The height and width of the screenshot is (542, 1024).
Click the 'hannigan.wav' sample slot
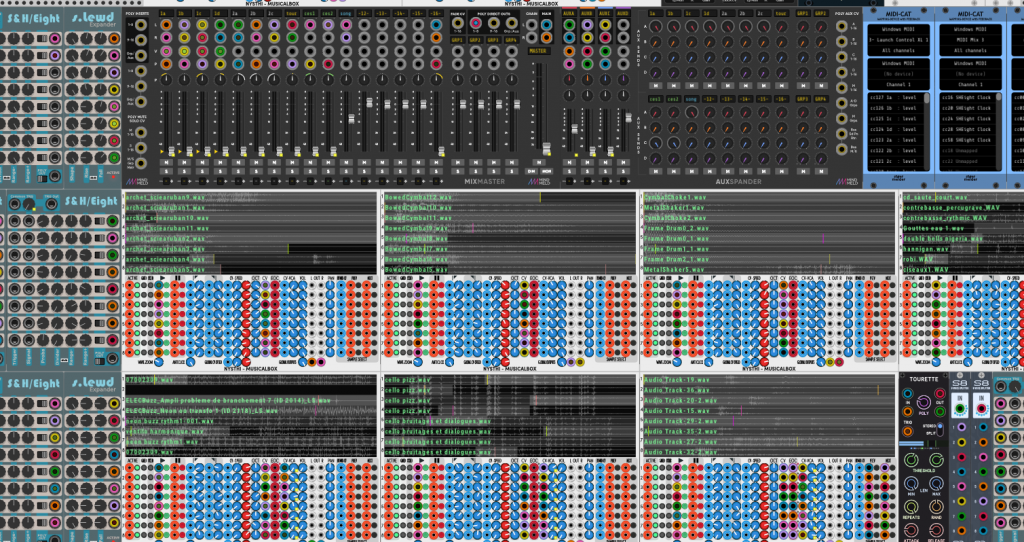click(x=961, y=249)
